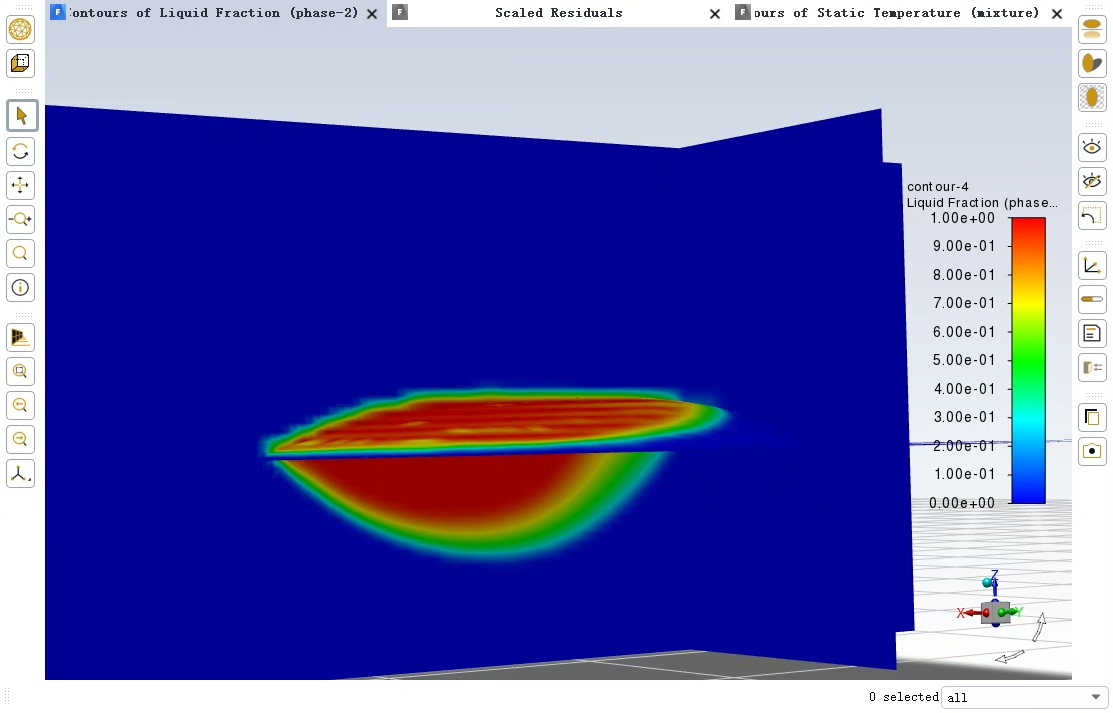Click the red X axis of triad
The width and height of the screenshot is (1113, 713).
tap(972, 613)
